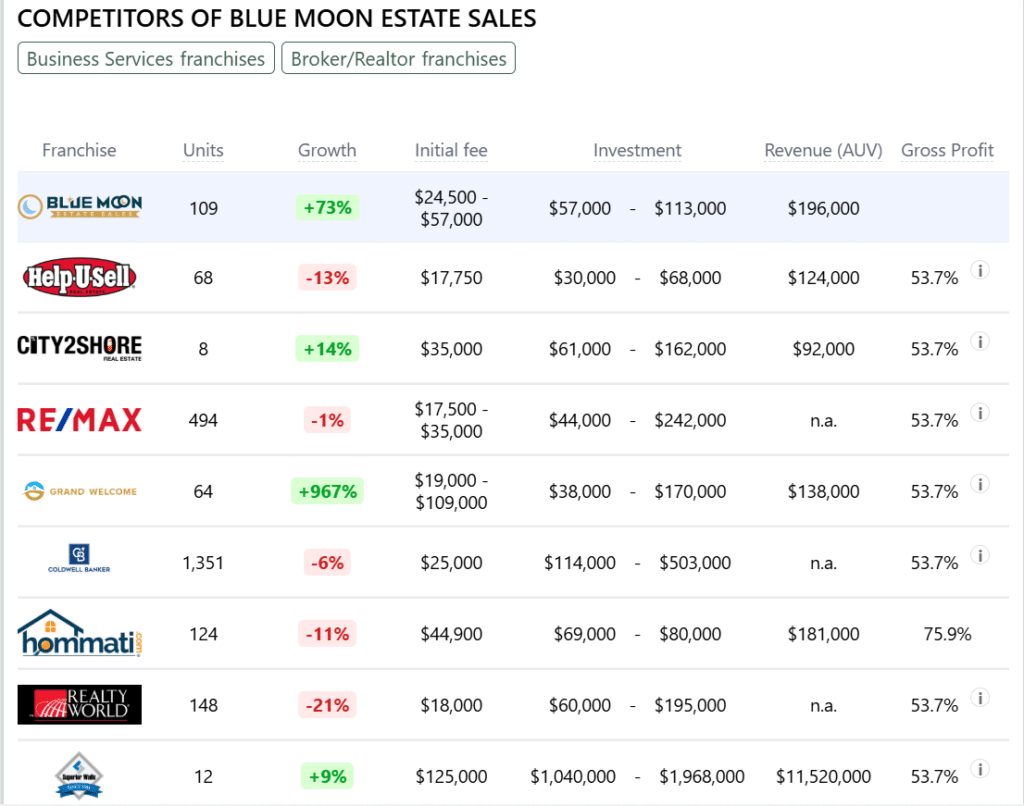
Task: Click the +9% growth badge
Action: (327, 776)
